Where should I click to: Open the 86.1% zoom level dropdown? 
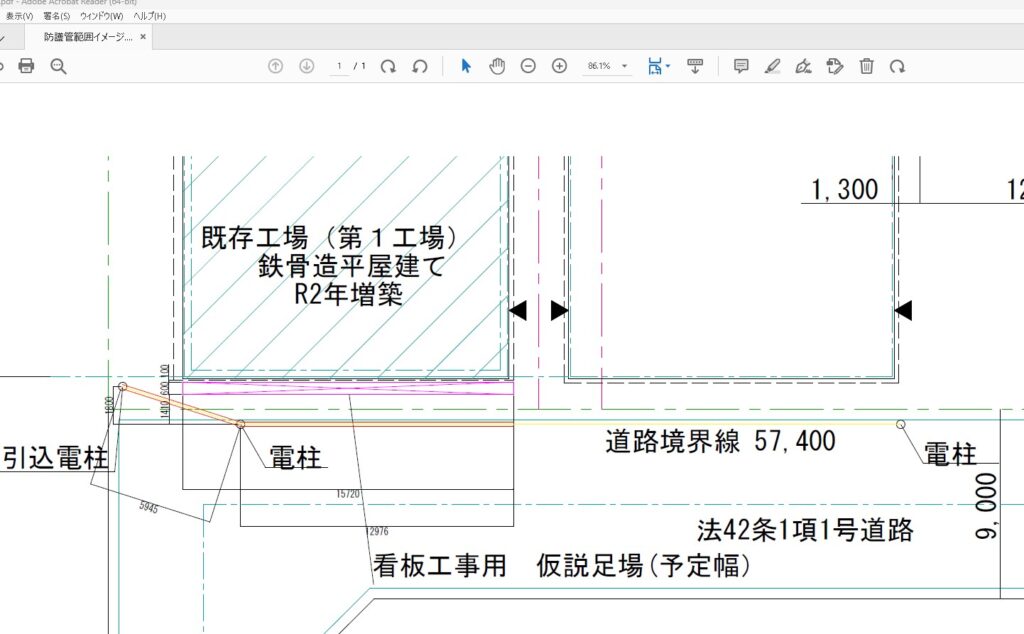tap(608, 66)
